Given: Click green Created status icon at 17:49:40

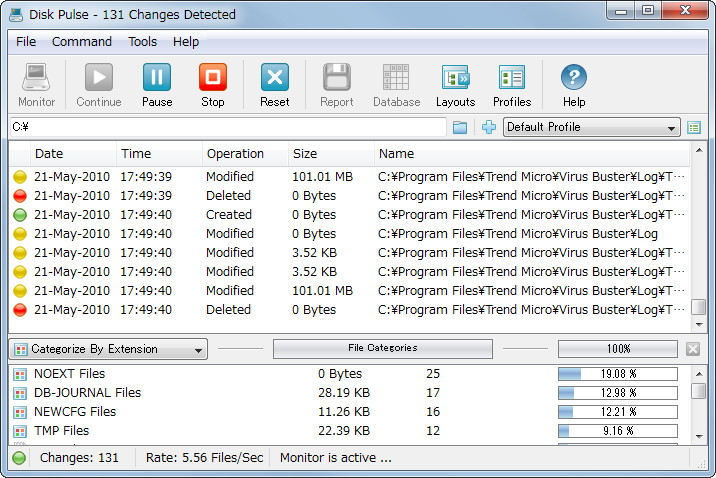Looking at the screenshot, I should click(20, 215).
